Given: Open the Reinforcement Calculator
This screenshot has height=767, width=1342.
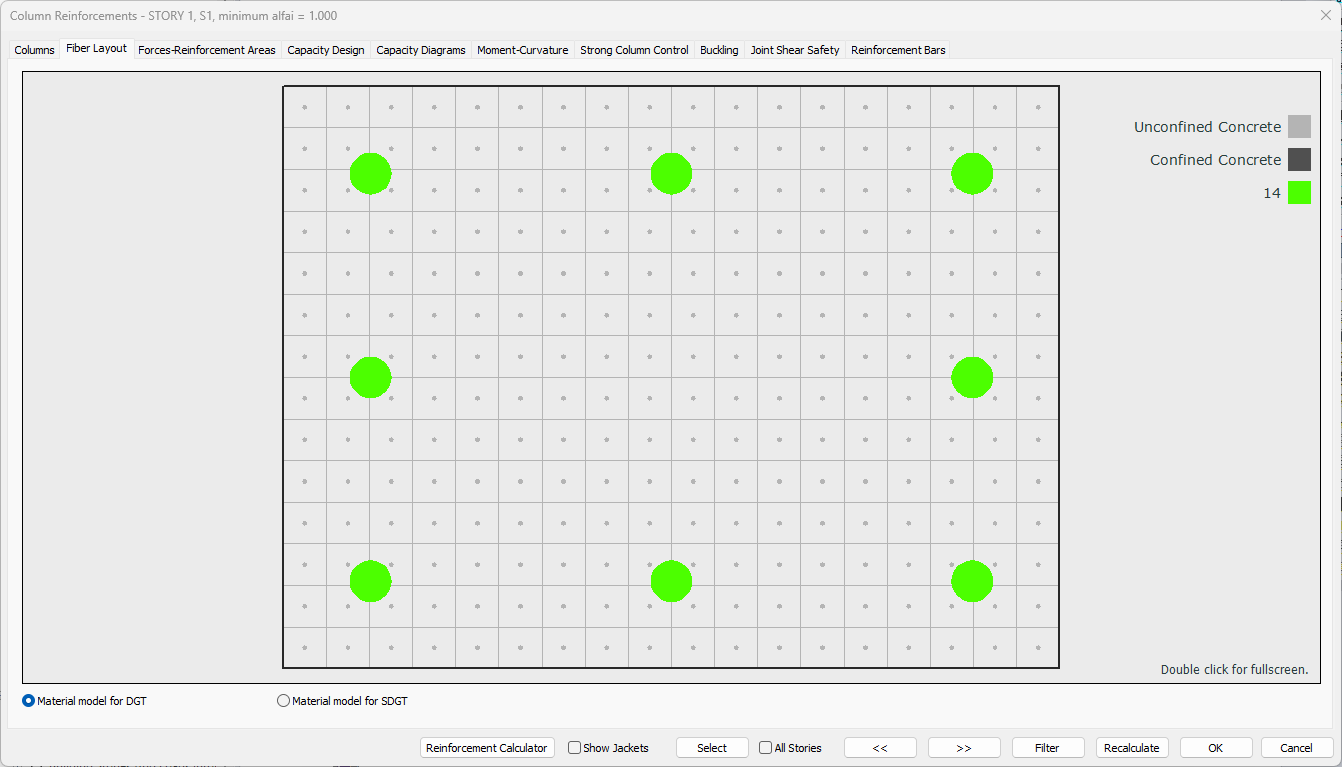Looking at the screenshot, I should pos(487,747).
